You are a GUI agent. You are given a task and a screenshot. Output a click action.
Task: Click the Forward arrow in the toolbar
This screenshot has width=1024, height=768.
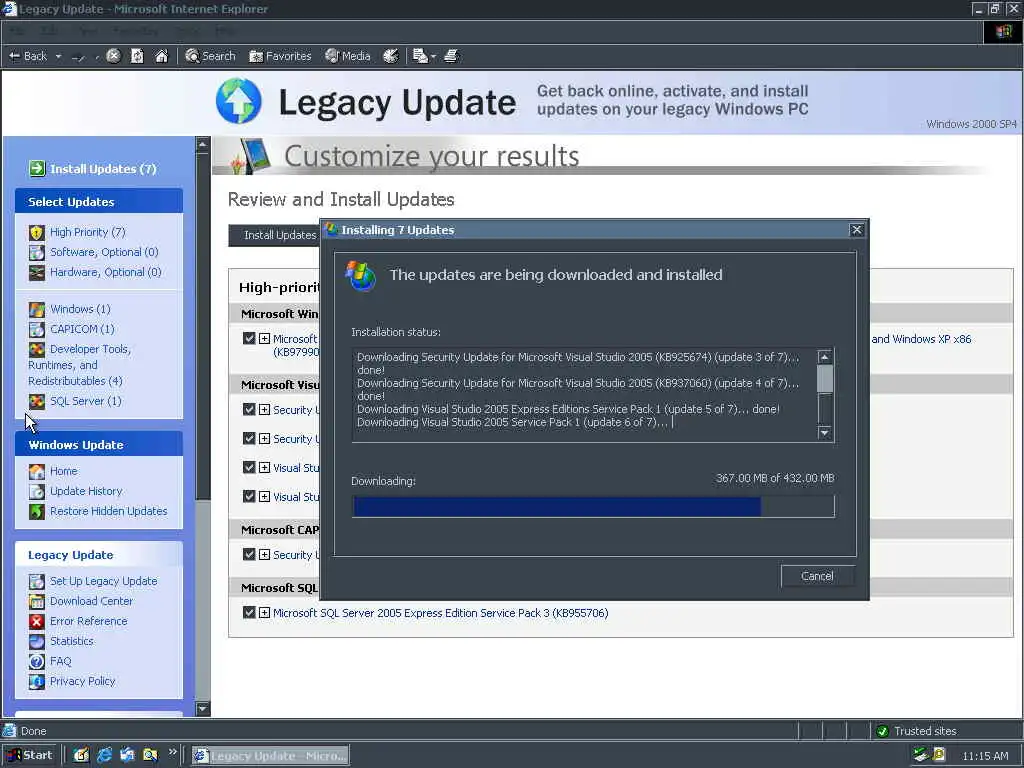click(78, 57)
